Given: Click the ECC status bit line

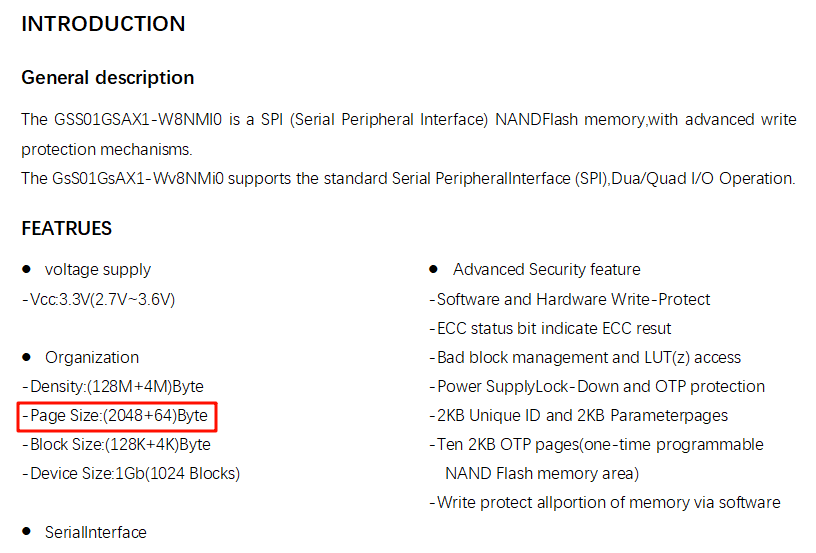Looking at the screenshot, I should point(551,329).
